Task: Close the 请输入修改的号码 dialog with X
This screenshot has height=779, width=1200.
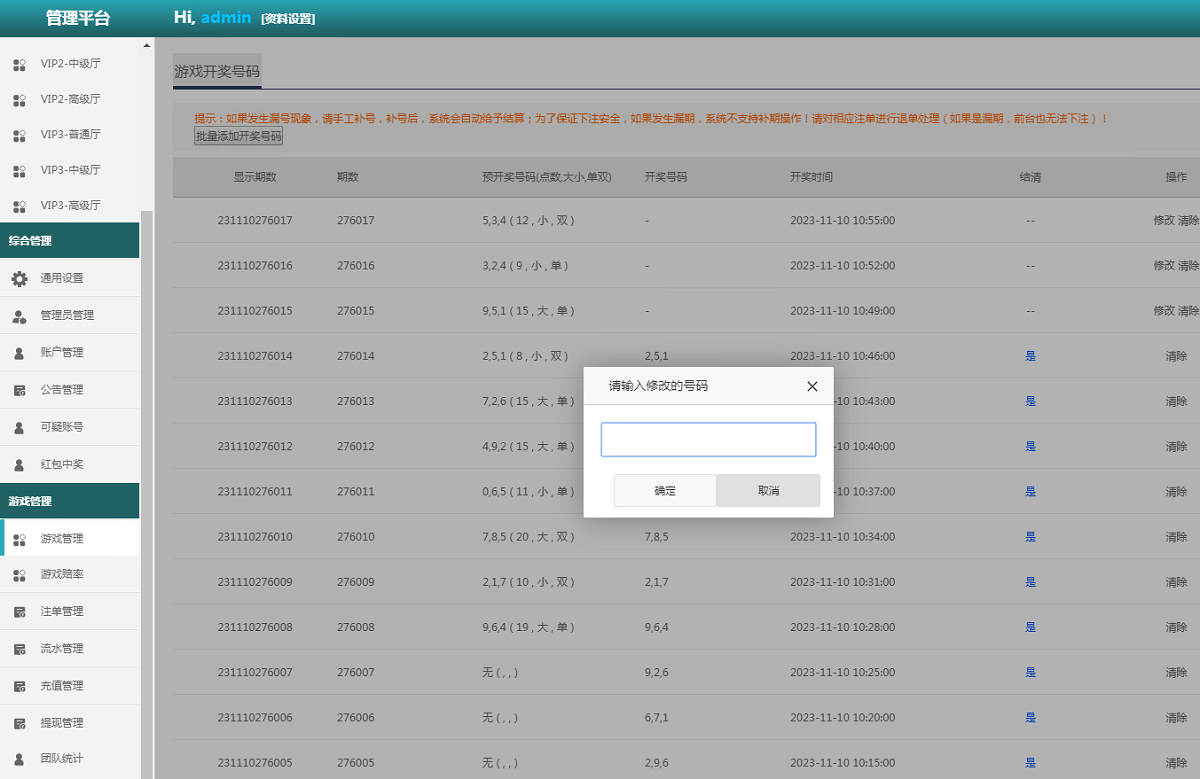Action: [x=812, y=386]
